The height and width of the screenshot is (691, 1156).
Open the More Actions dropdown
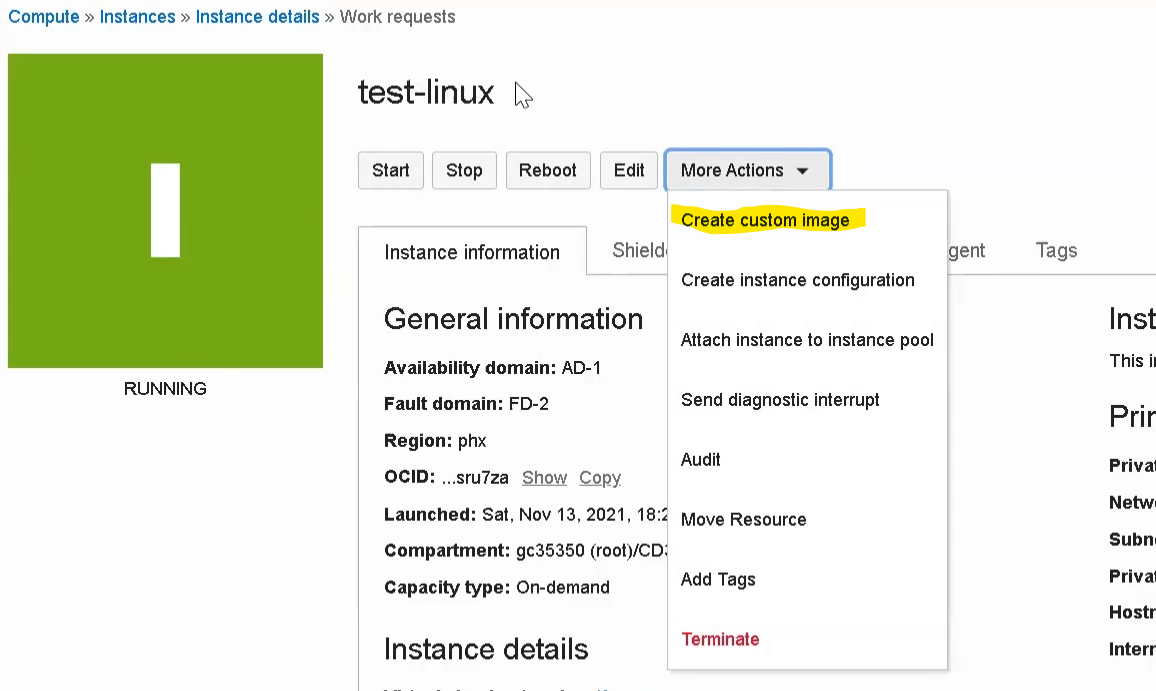tap(747, 170)
